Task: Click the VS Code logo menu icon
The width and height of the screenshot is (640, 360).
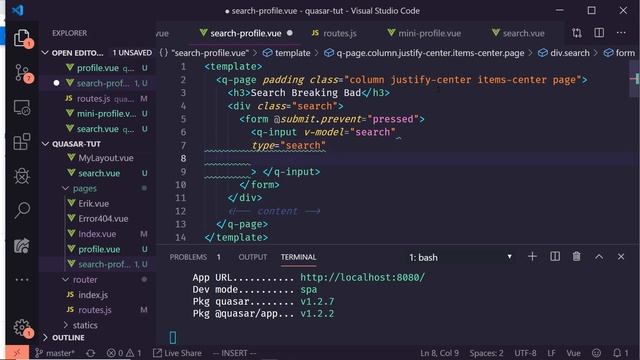Action: 18,10
